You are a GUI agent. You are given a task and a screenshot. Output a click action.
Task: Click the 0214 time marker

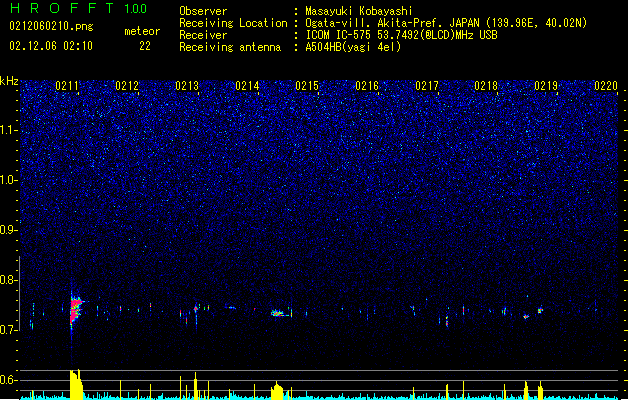coord(247,86)
